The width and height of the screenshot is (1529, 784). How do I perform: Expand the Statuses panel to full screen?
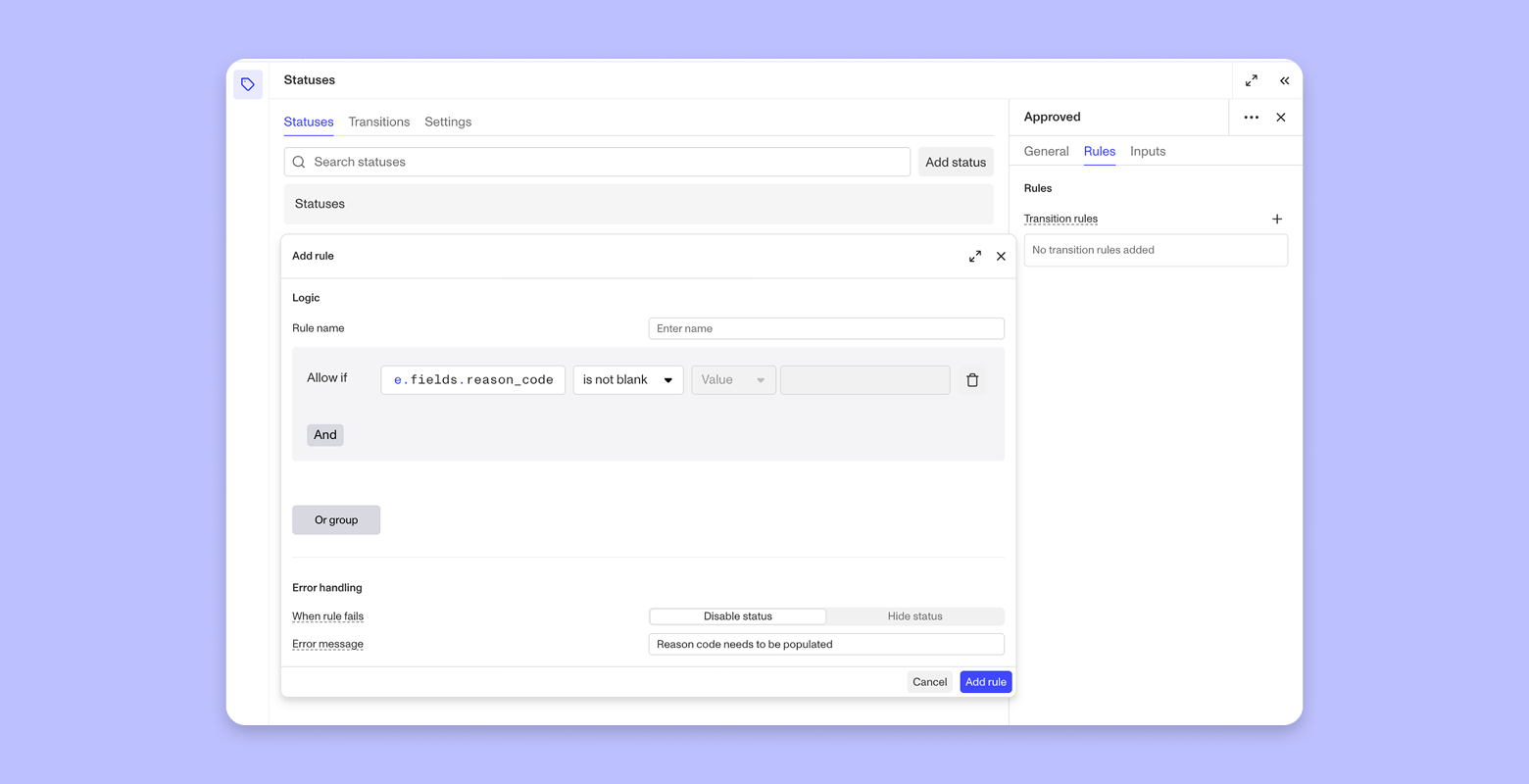1252,80
